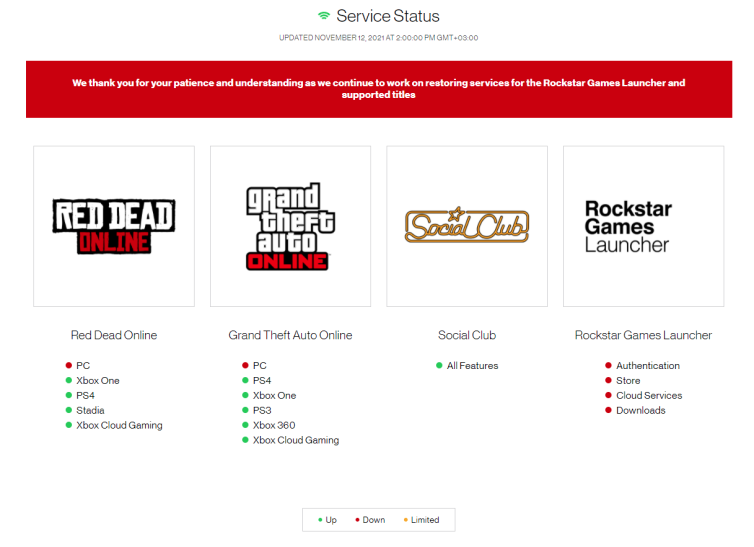Image resolution: width=754 pixels, height=547 pixels.
Task: Click the red dot next to Cloud Services
Action: pos(608,395)
